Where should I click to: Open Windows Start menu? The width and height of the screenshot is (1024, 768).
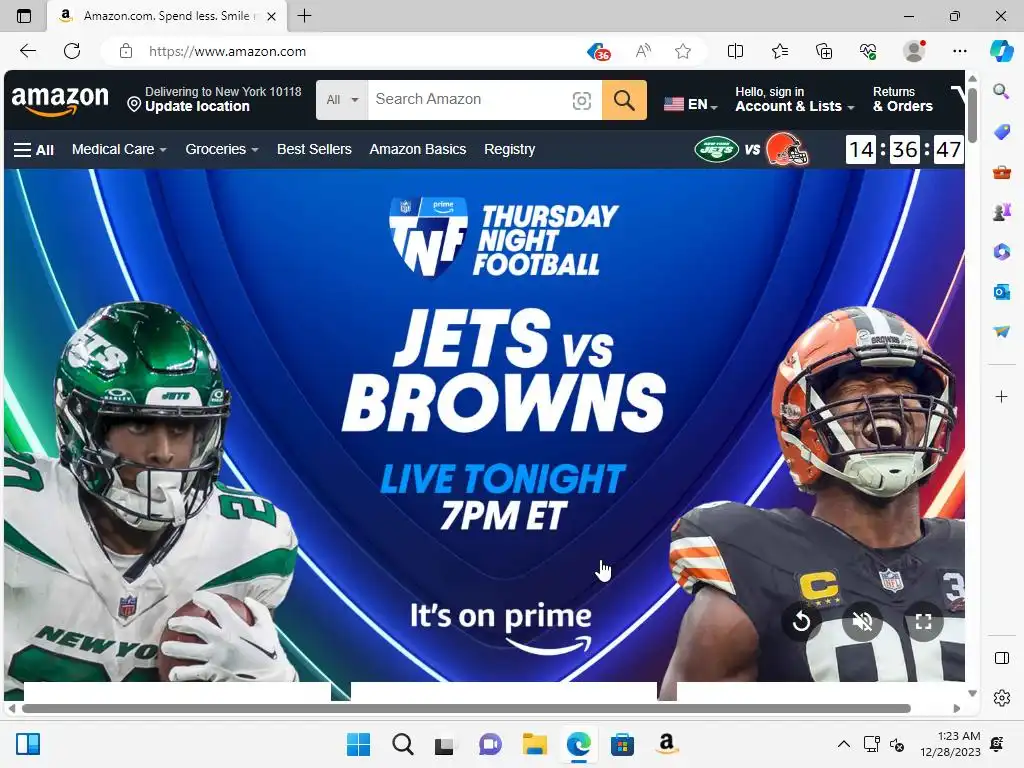tap(358, 744)
